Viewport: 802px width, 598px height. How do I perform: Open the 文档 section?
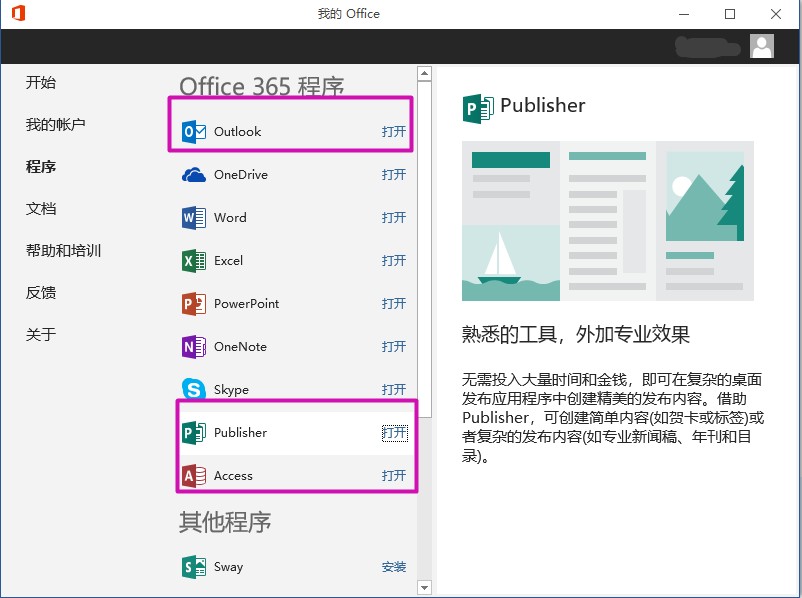click(41, 208)
